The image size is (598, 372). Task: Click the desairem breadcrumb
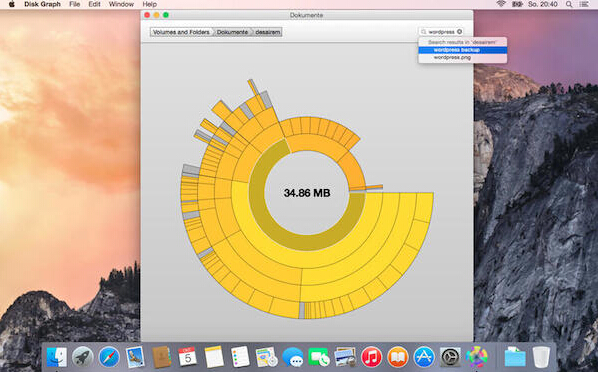point(267,32)
